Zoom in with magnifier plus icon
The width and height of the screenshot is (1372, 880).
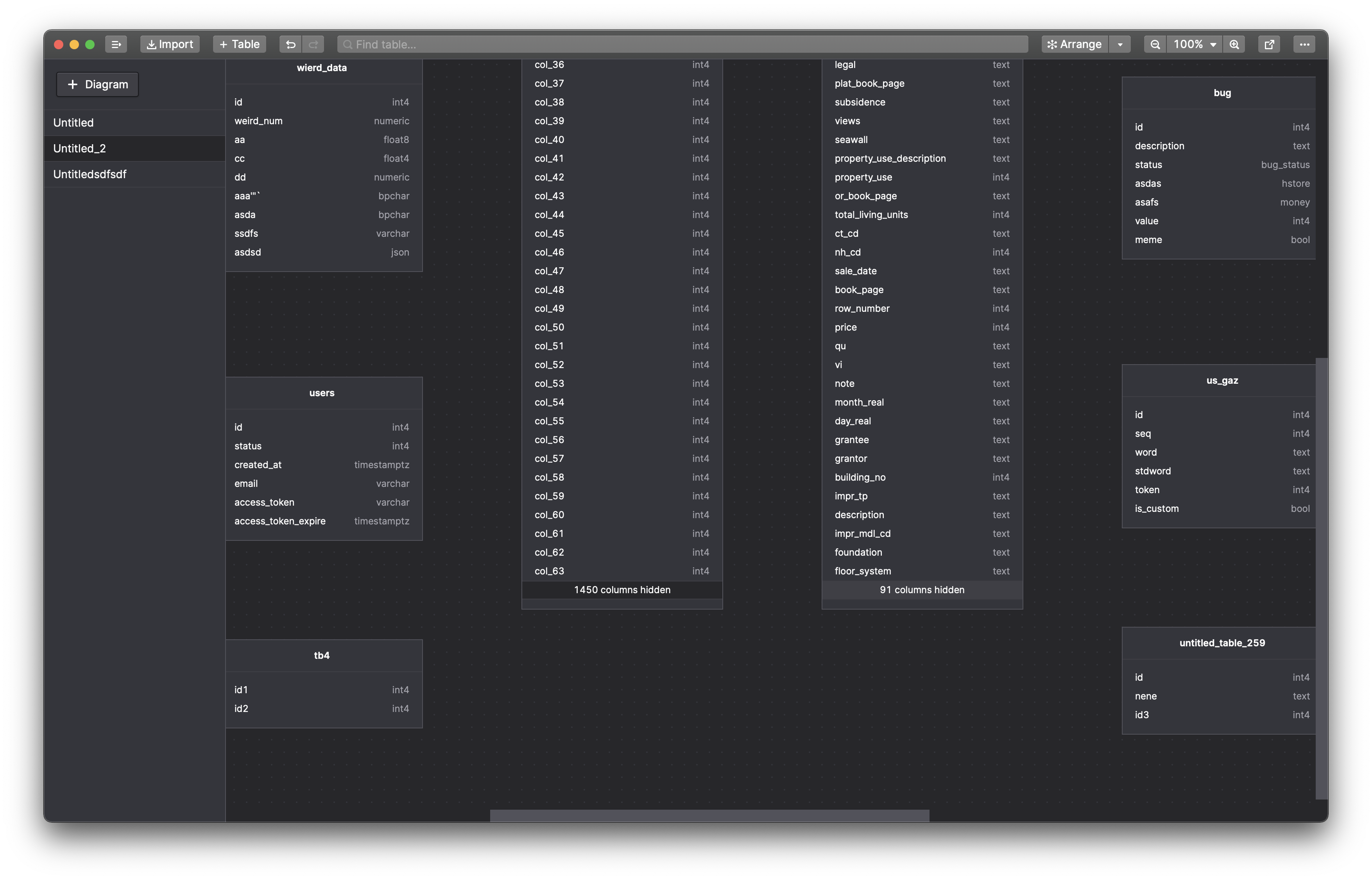point(1234,44)
